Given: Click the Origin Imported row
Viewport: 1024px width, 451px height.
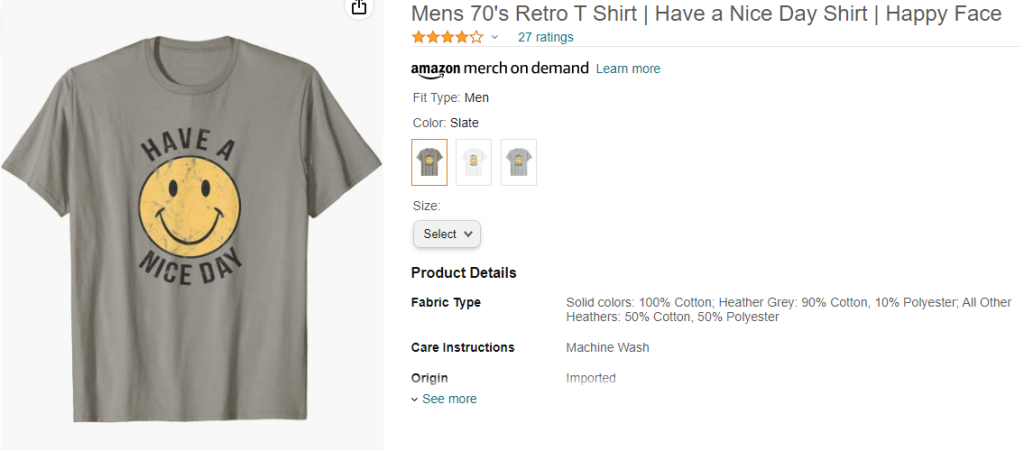Looking at the screenshot, I should 513,378.
